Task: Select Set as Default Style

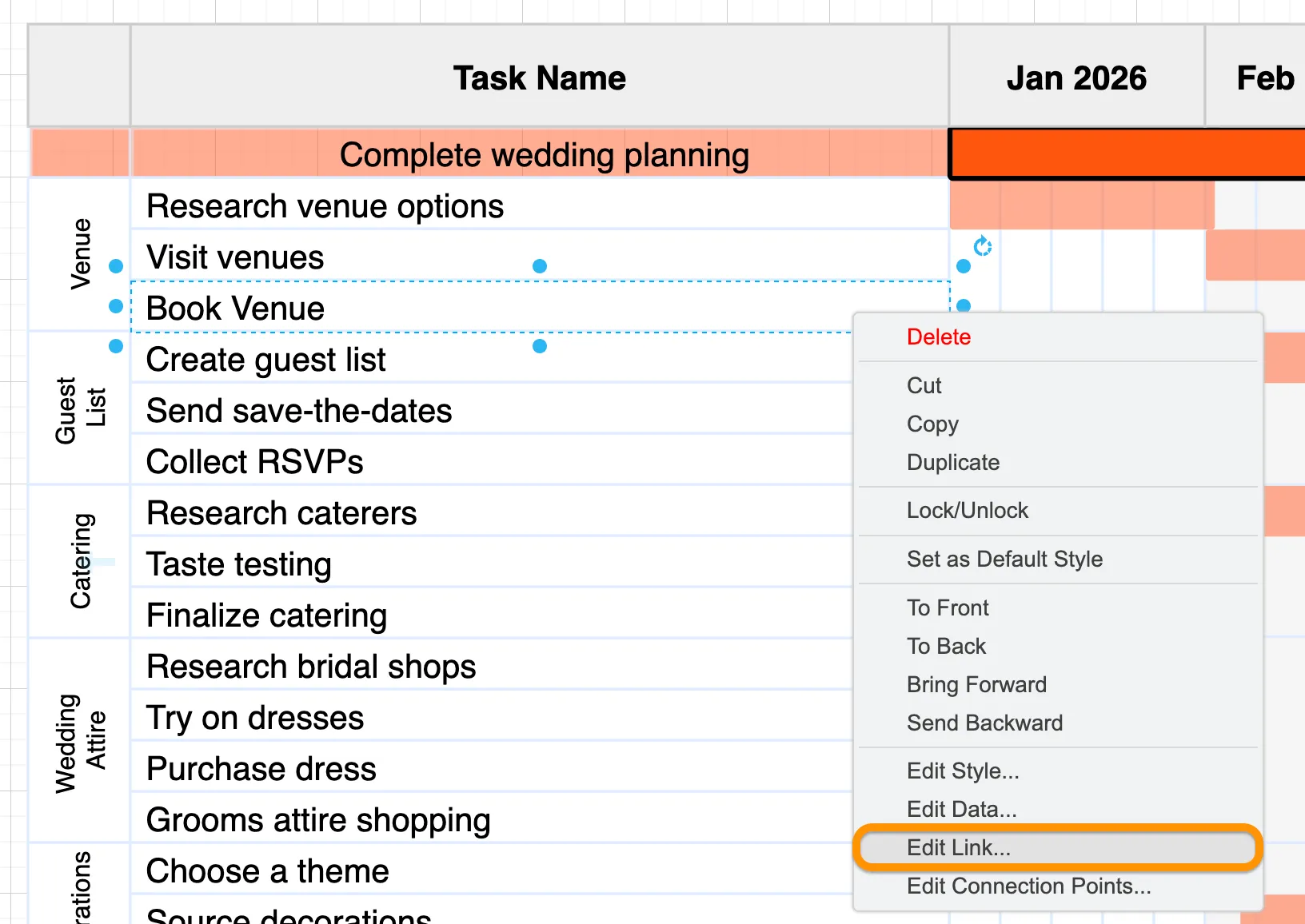Action: pos(1004,560)
